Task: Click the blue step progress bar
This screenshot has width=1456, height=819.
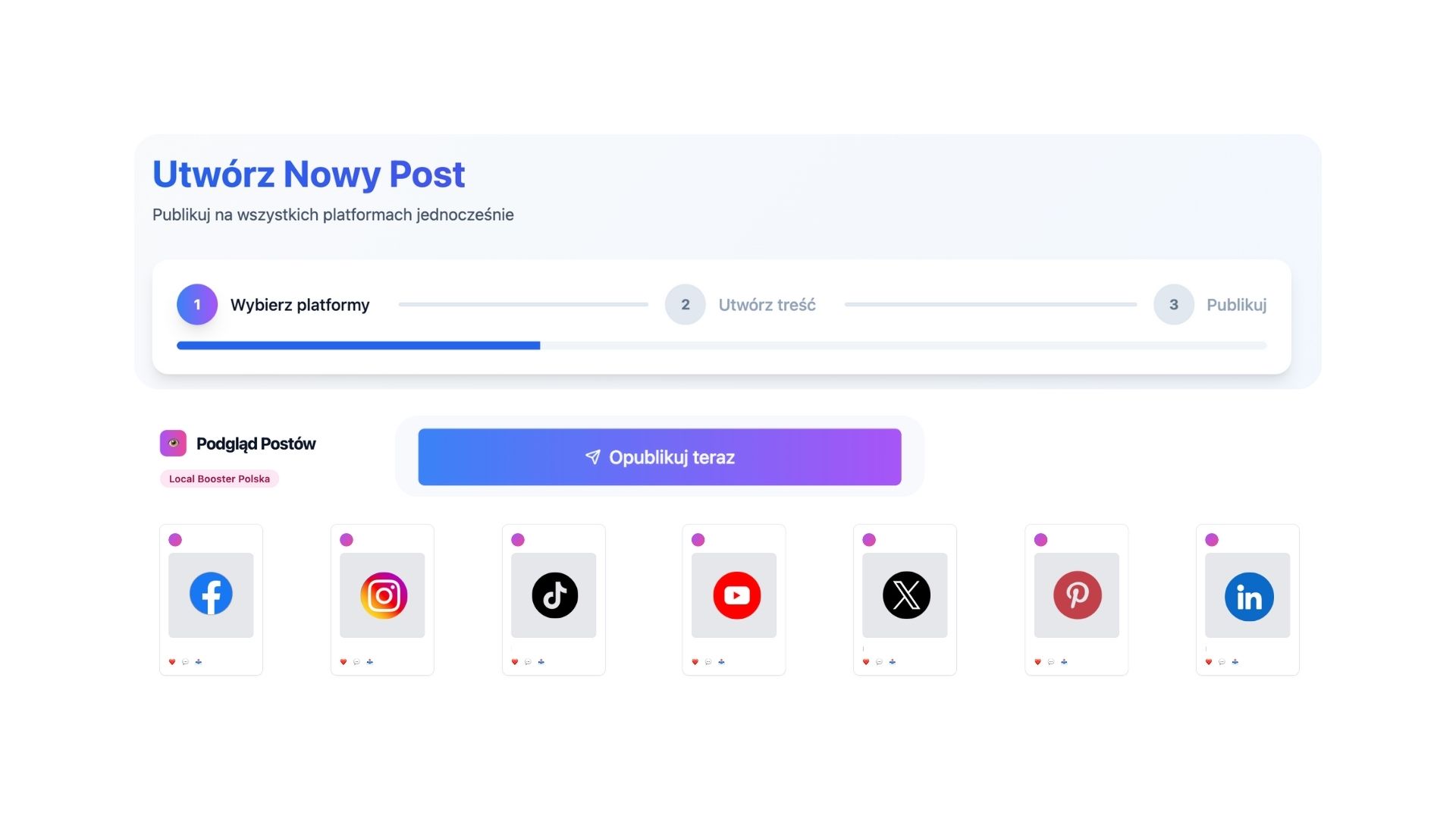Action: [358, 346]
